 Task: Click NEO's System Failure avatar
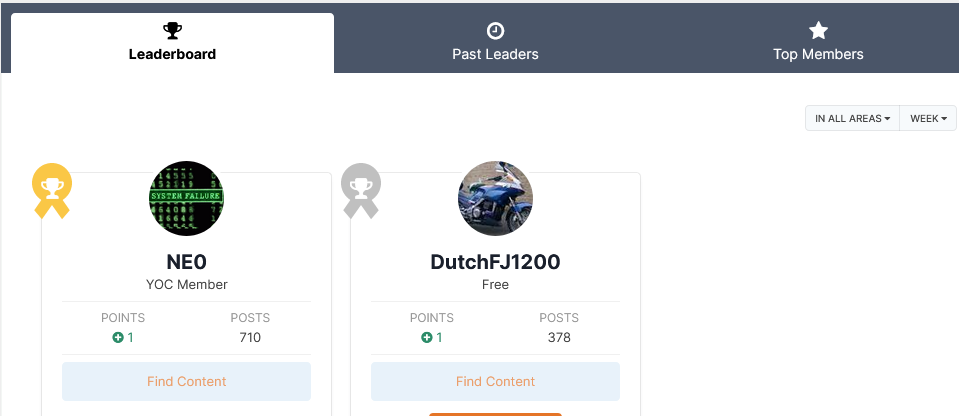pos(186,198)
